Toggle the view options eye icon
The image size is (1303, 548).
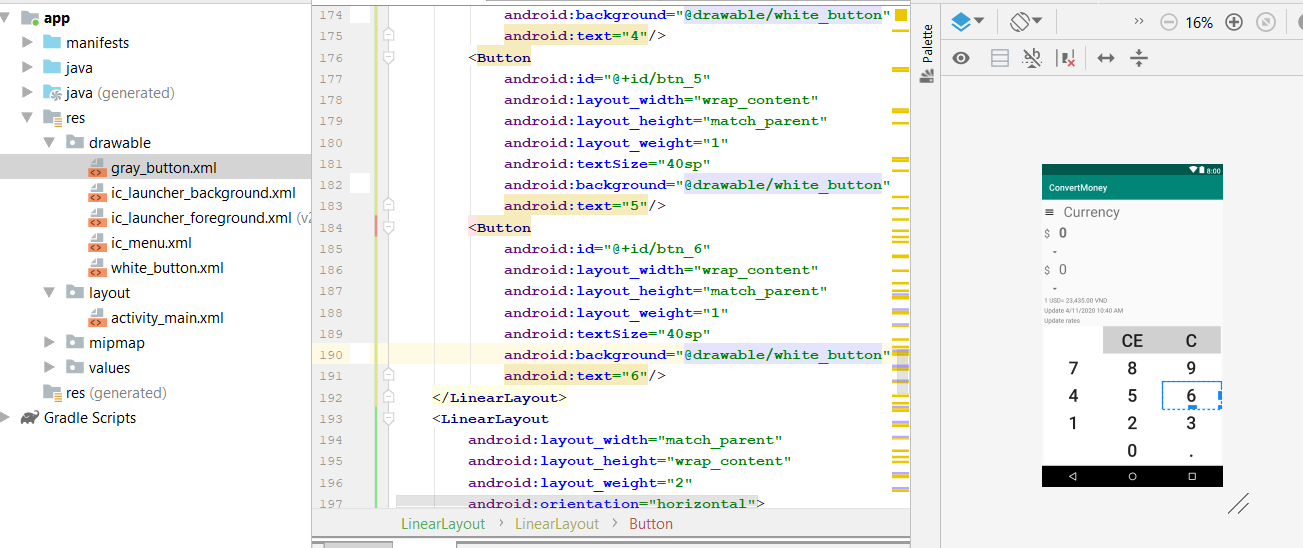(x=961, y=58)
